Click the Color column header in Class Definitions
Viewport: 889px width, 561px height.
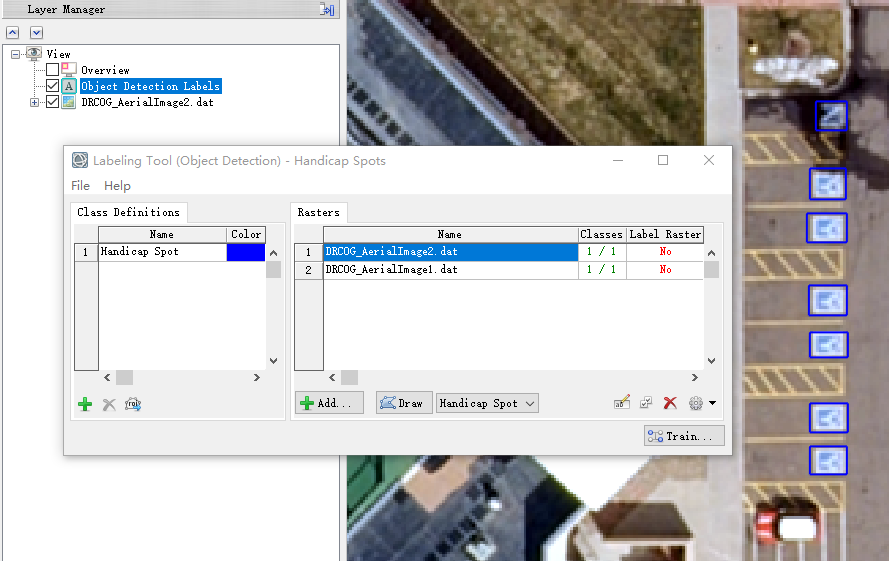[246, 234]
